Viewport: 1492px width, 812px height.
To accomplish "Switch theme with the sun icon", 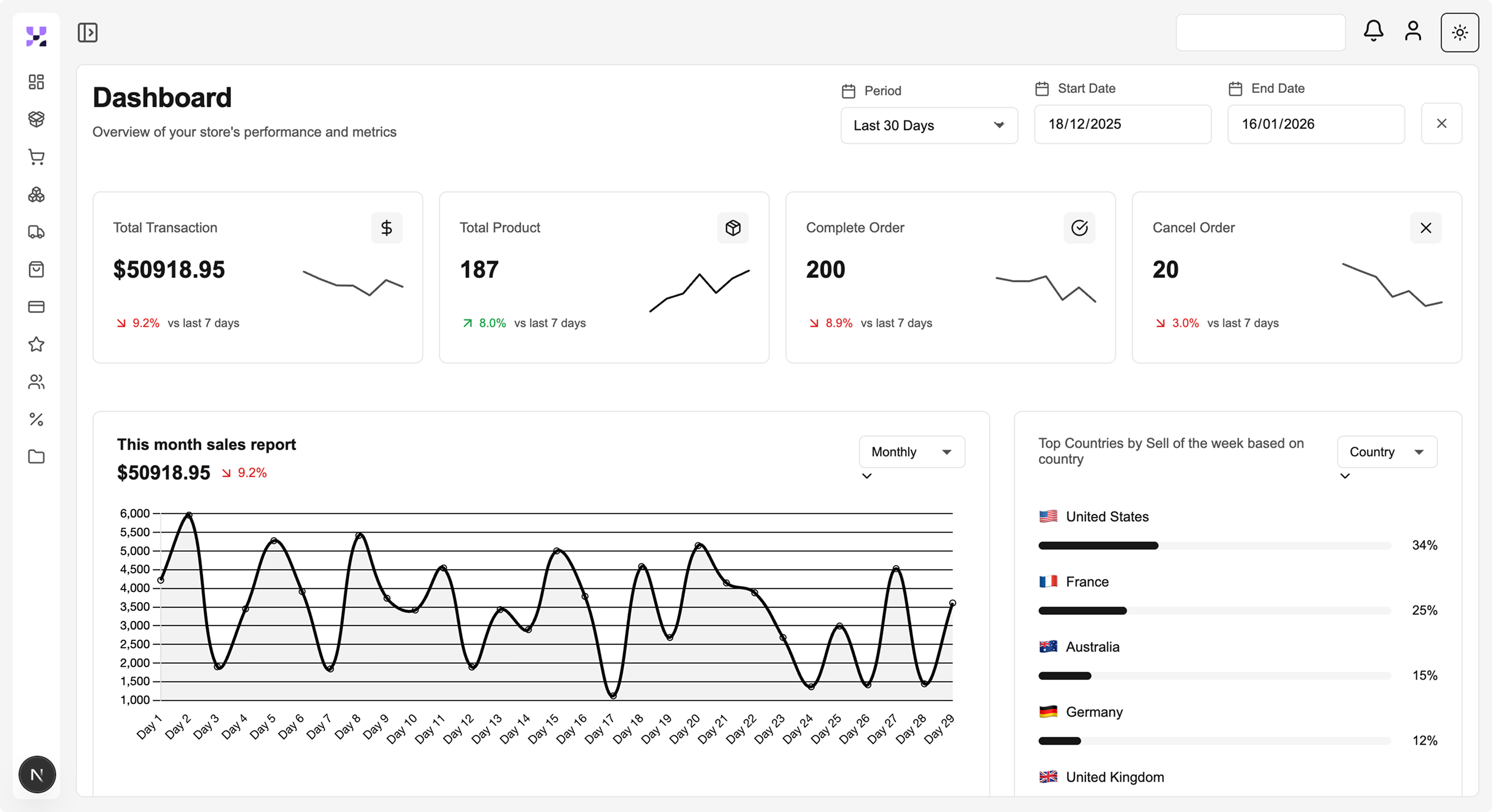I will pyautogui.click(x=1459, y=33).
